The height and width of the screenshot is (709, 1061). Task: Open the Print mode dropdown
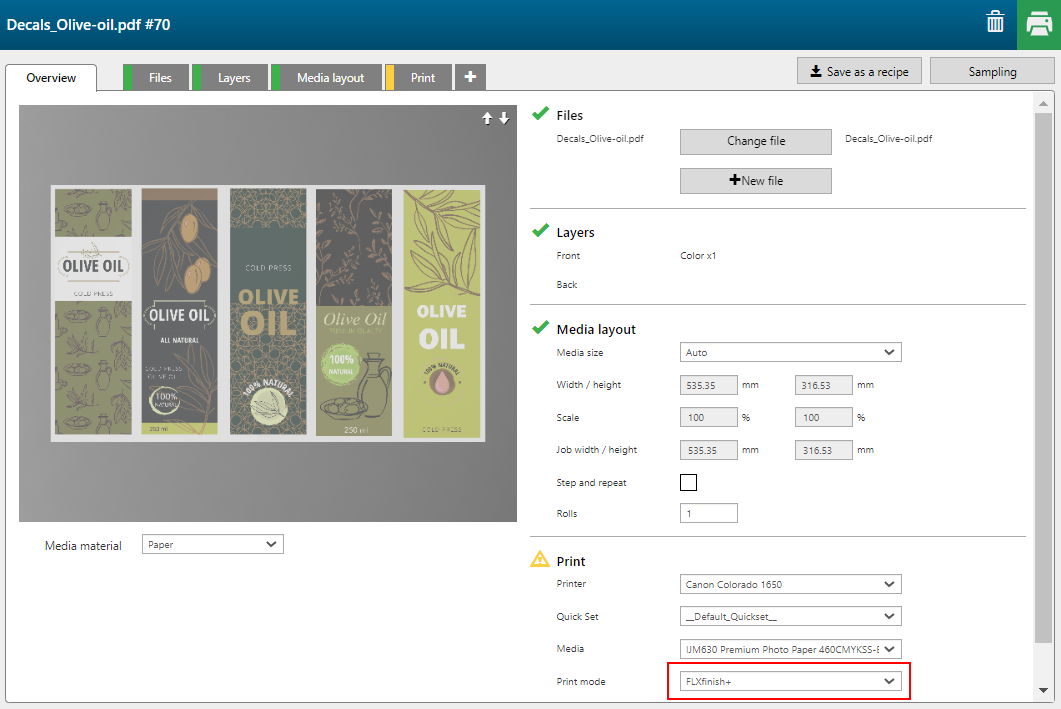pyautogui.click(x=790, y=681)
